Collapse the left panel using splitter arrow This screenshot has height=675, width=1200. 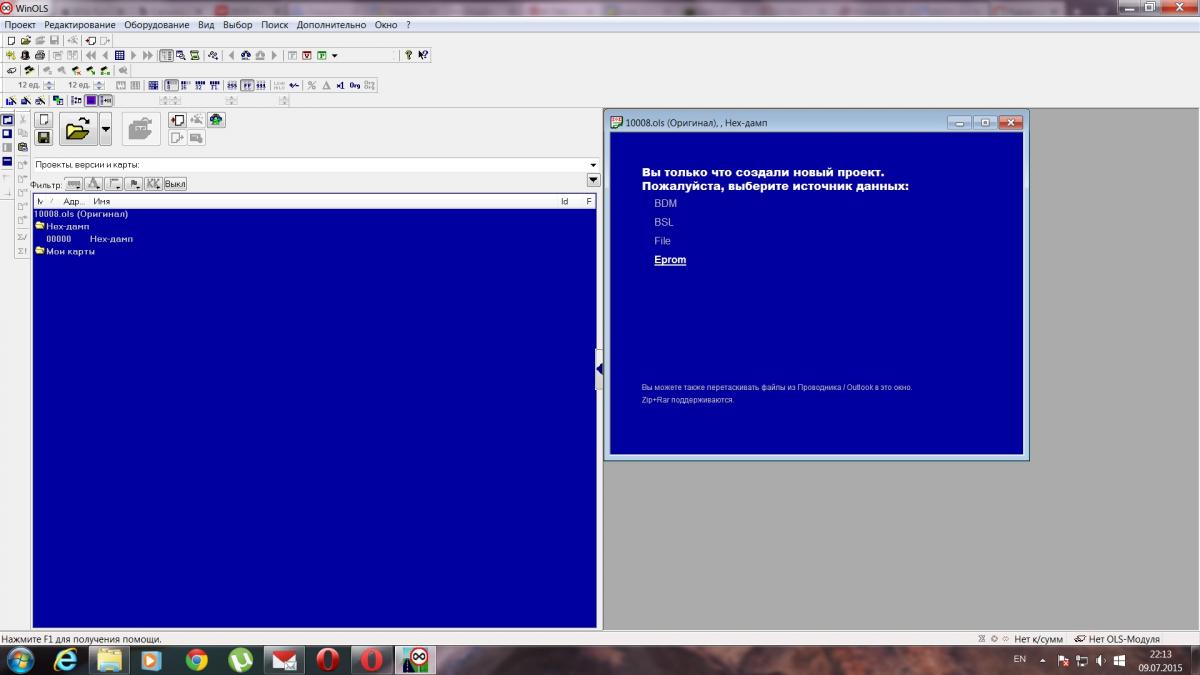(599, 369)
